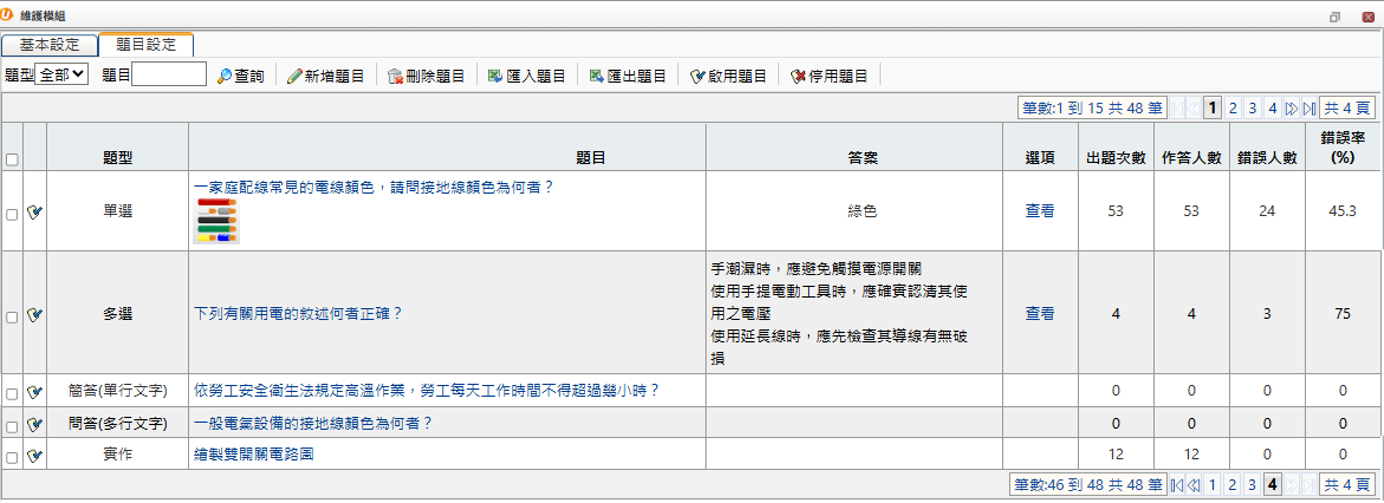Click page 4 in bottom pager
The width and height of the screenshot is (1384, 503).
(1272, 485)
